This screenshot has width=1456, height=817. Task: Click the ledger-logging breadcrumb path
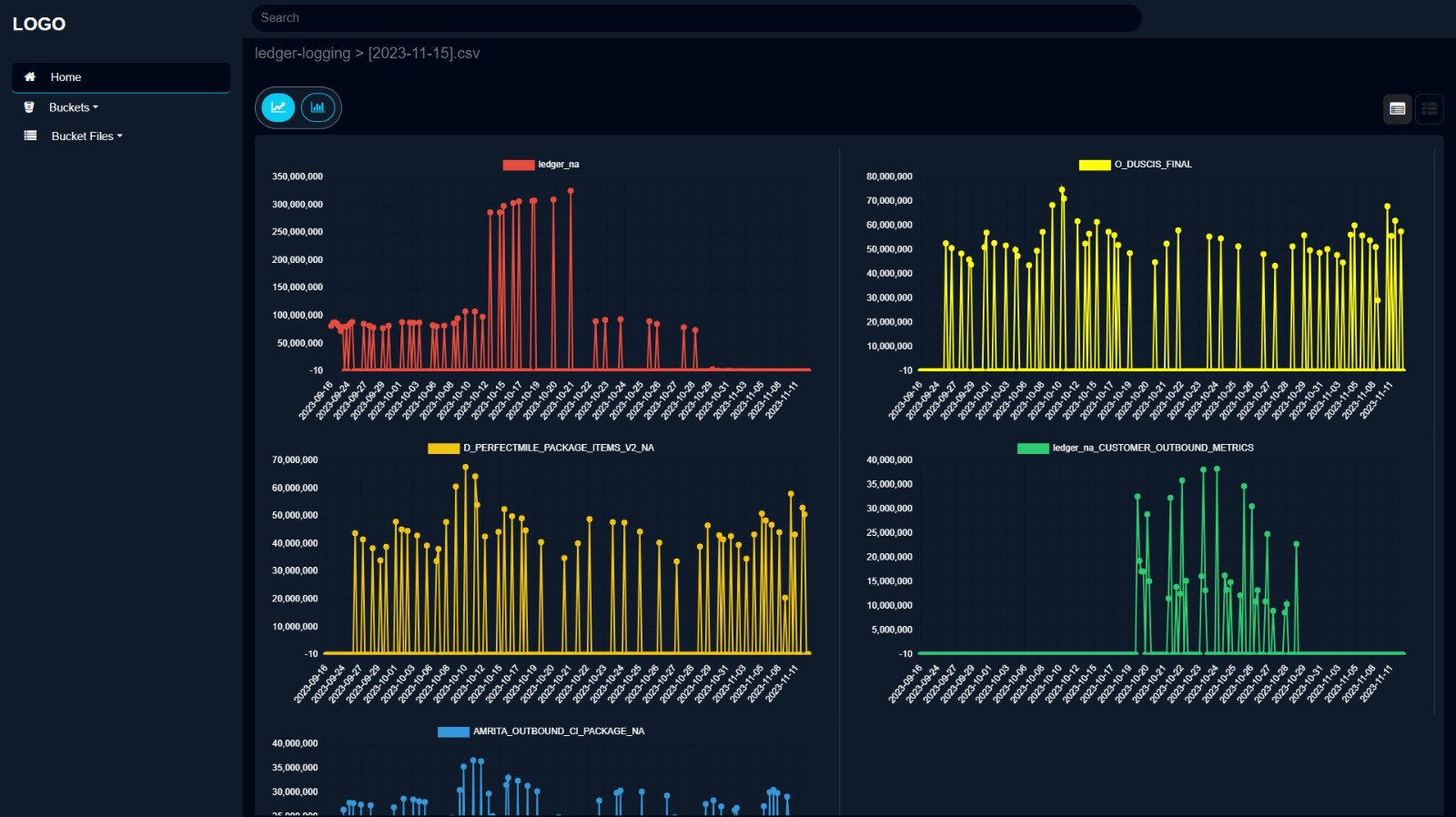coord(302,54)
